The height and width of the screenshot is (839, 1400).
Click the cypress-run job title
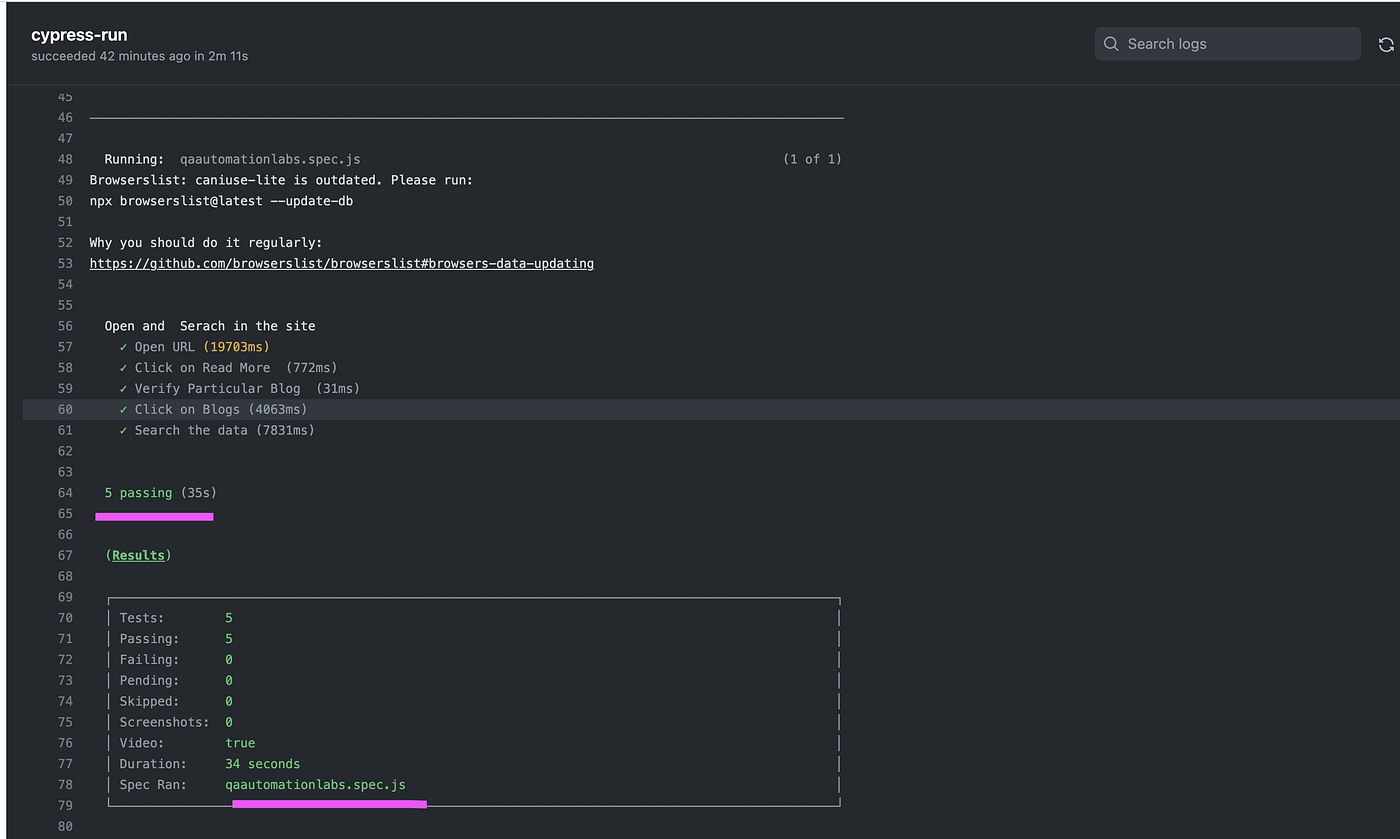click(x=79, y=35)
